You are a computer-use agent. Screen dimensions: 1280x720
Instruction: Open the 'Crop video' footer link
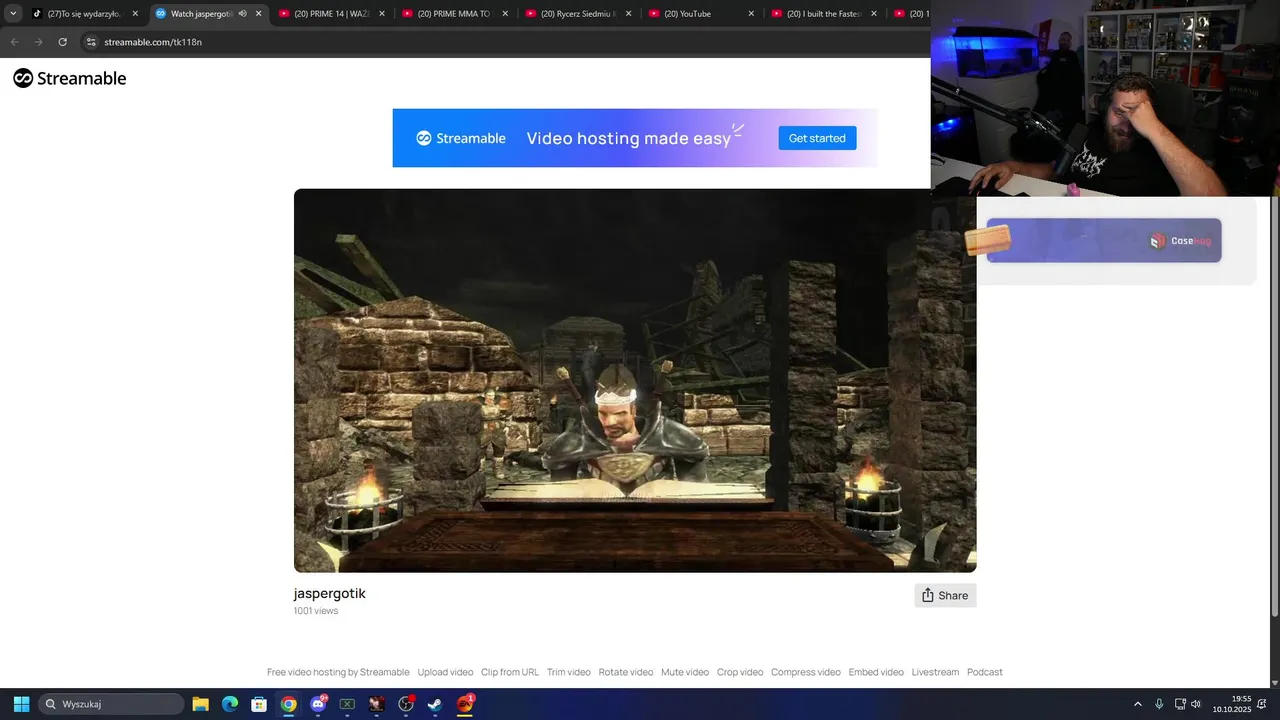[x=740, y=672]
